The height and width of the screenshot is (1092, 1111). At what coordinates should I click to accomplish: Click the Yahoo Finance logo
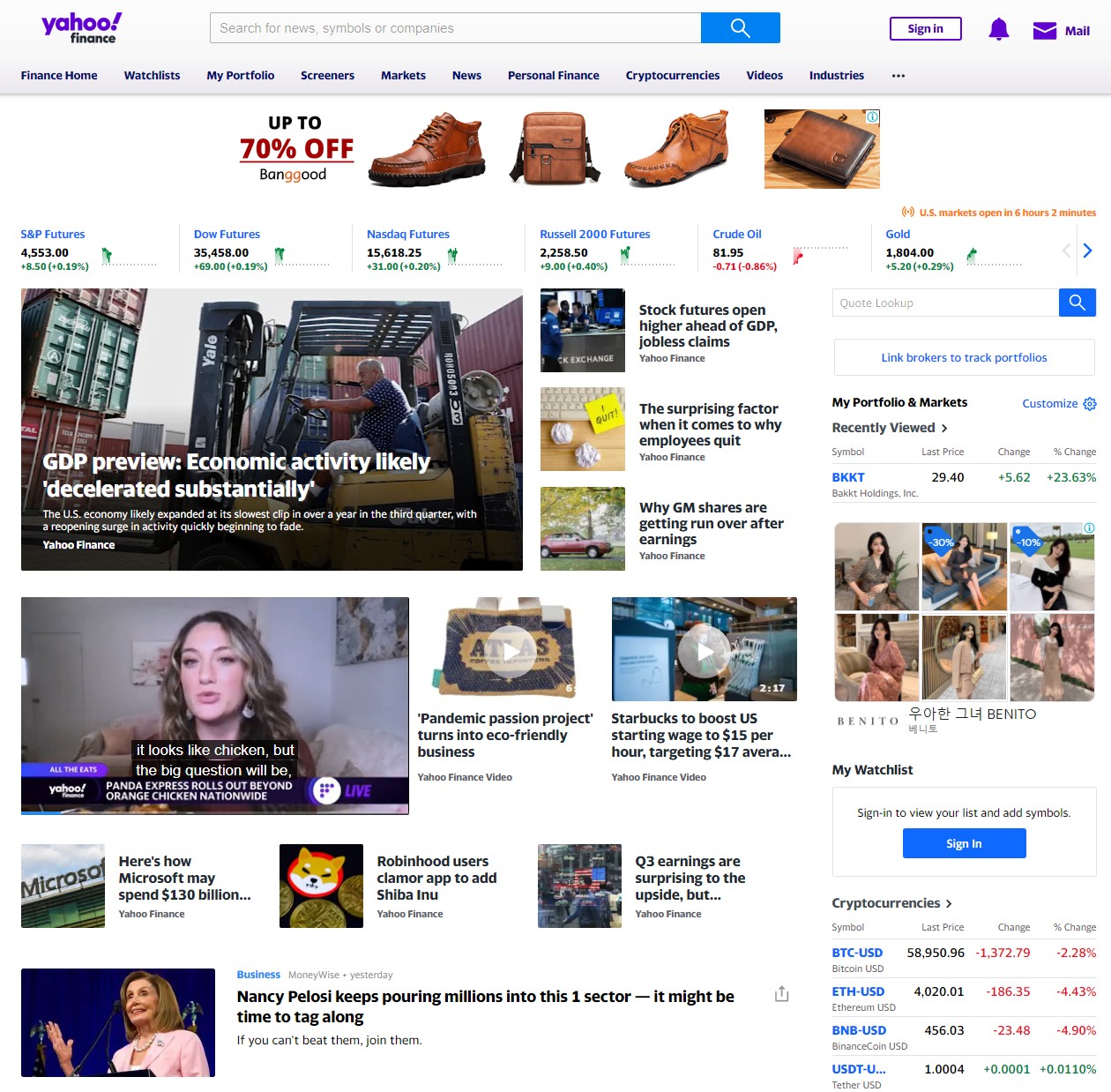coord(81,28)
